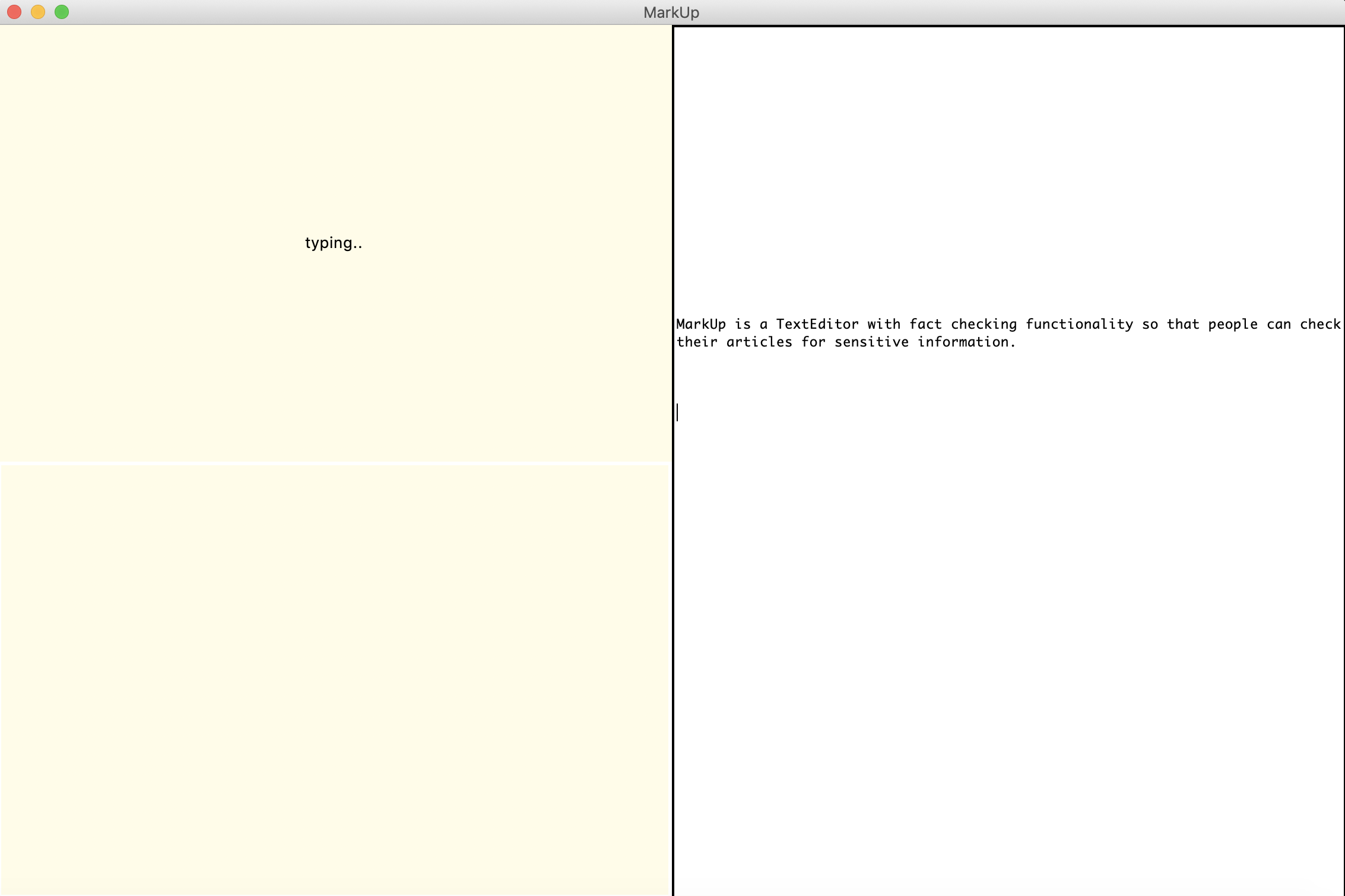The width and height of the screenshot is (1345, 896).
Task: Click the word "check" at line end
Action: 1319,324
